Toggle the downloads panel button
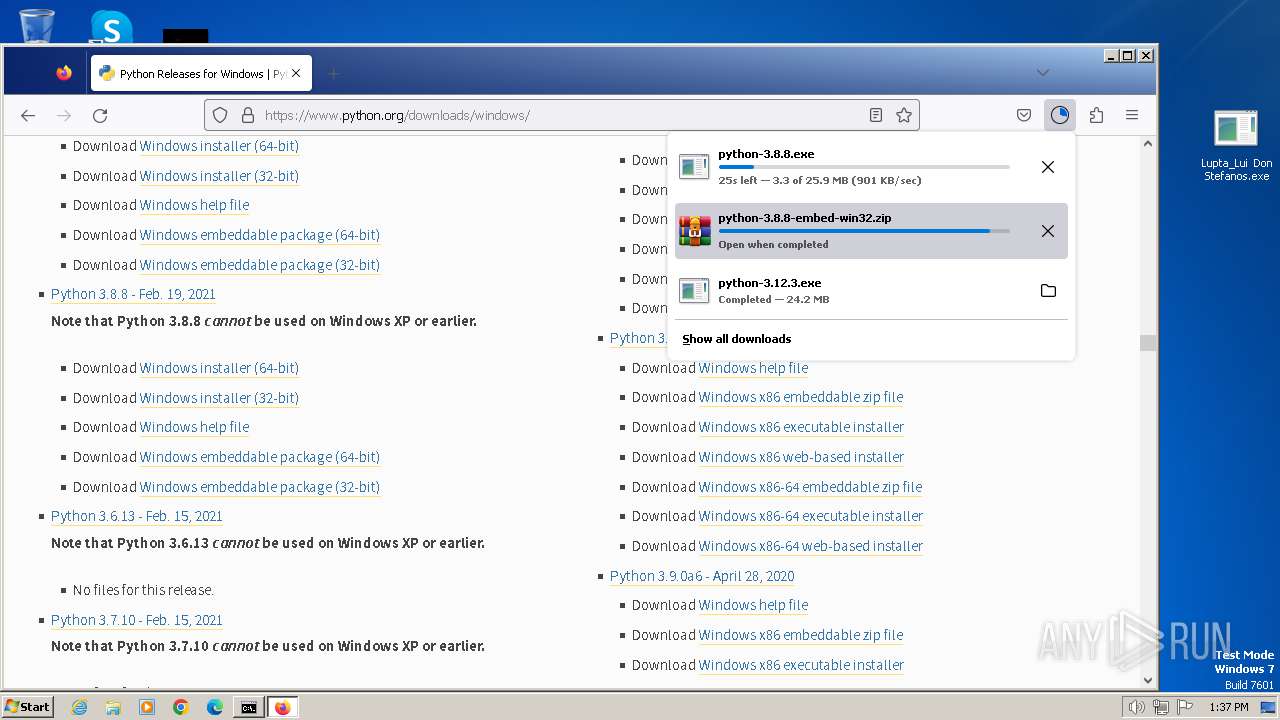 [1060, 115]
